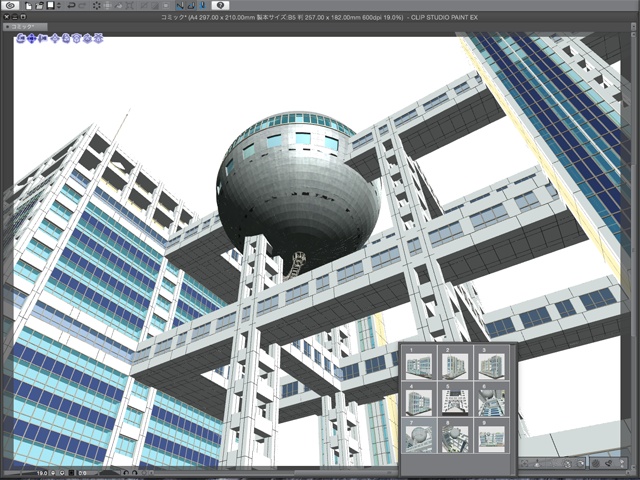Create a new document
This screenshot has width=640, height=480.
[x=28, y=5]
